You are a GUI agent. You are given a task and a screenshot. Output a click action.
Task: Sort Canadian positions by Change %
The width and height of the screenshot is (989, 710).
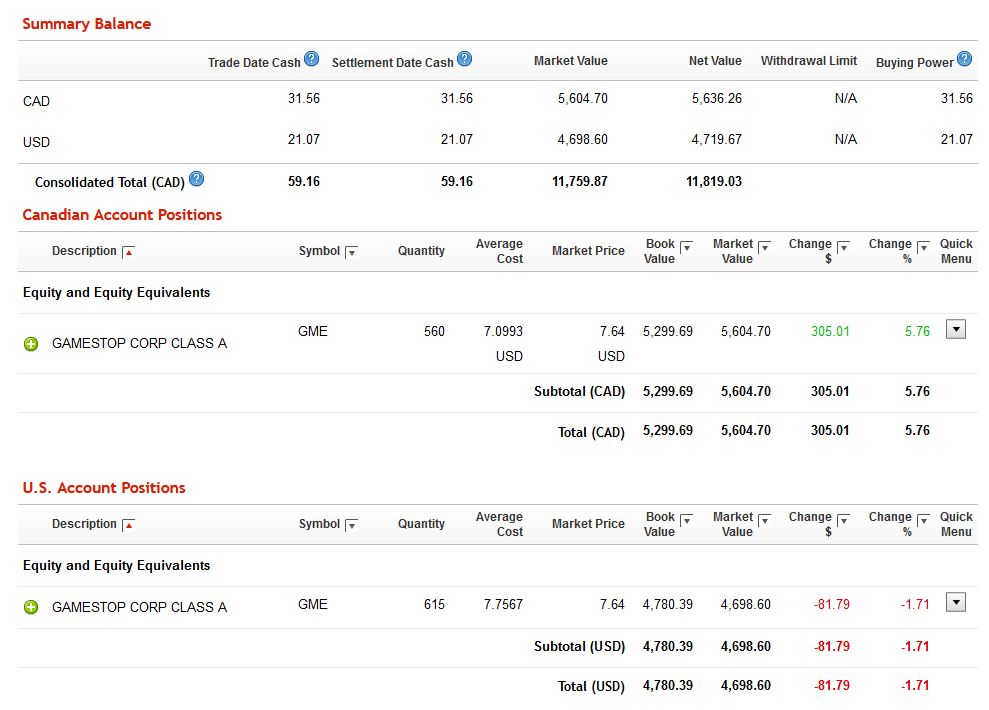coord(923,247)
